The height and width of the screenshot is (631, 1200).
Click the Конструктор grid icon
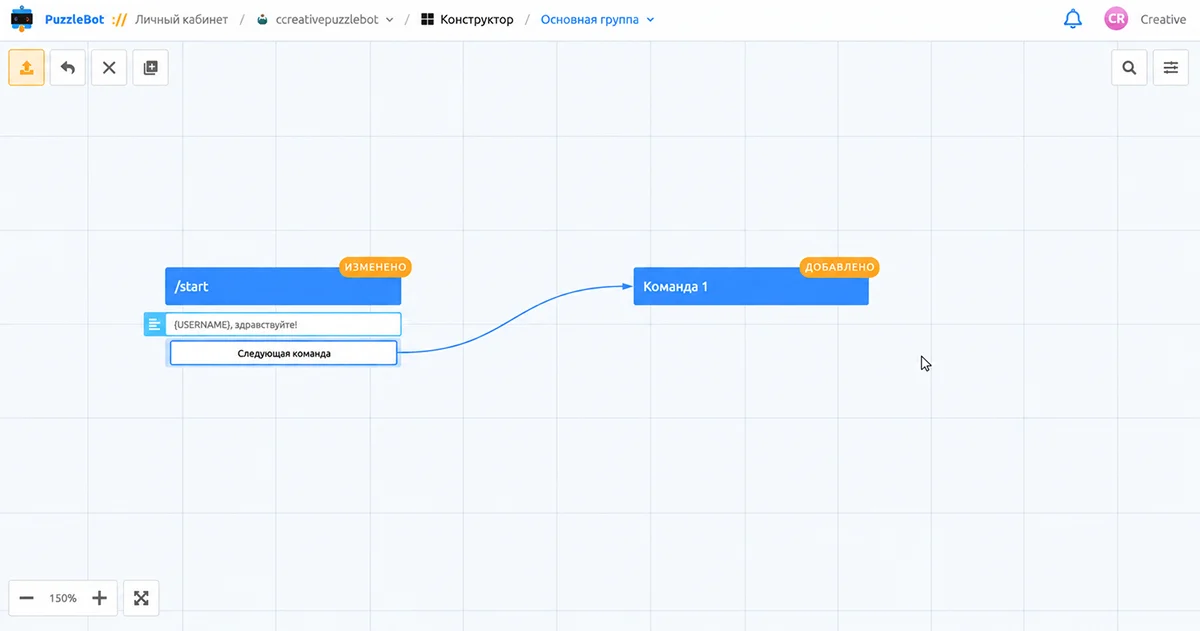point(428,19)
